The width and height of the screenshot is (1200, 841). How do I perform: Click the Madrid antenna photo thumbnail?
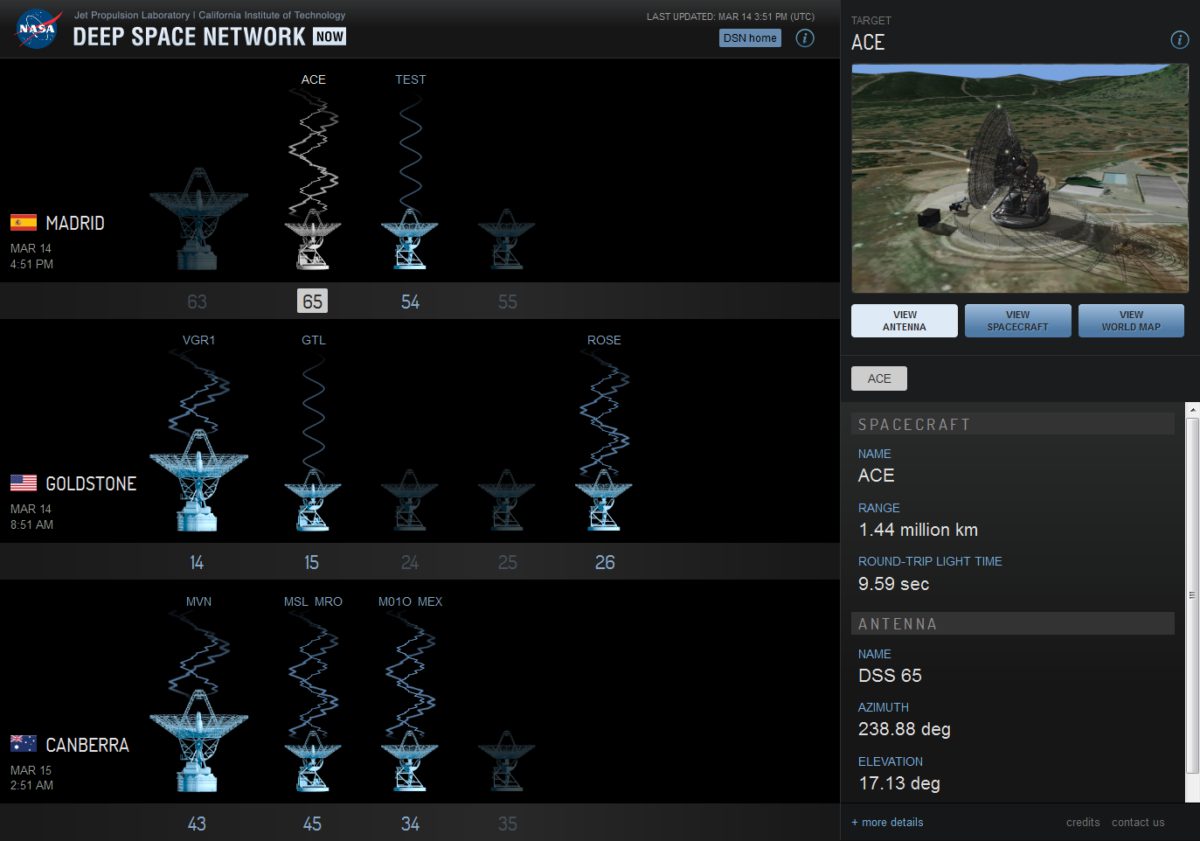click(1019, 176)
